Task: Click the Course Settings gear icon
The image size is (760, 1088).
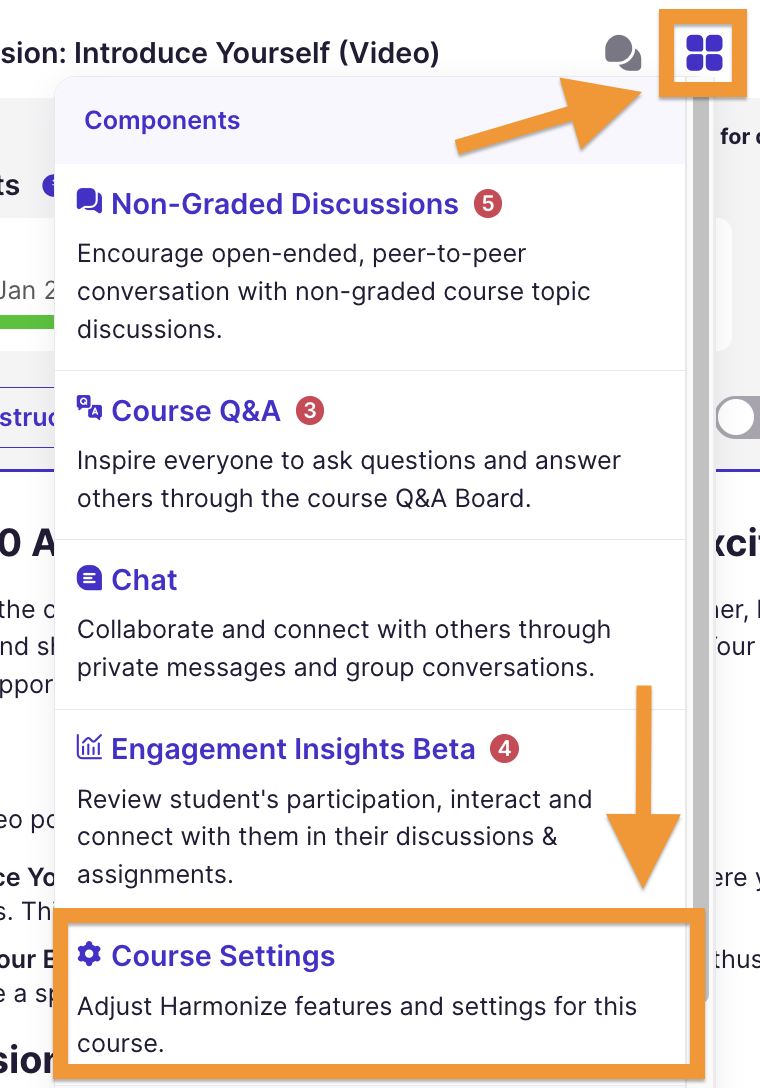Action: tap(89, 955)
